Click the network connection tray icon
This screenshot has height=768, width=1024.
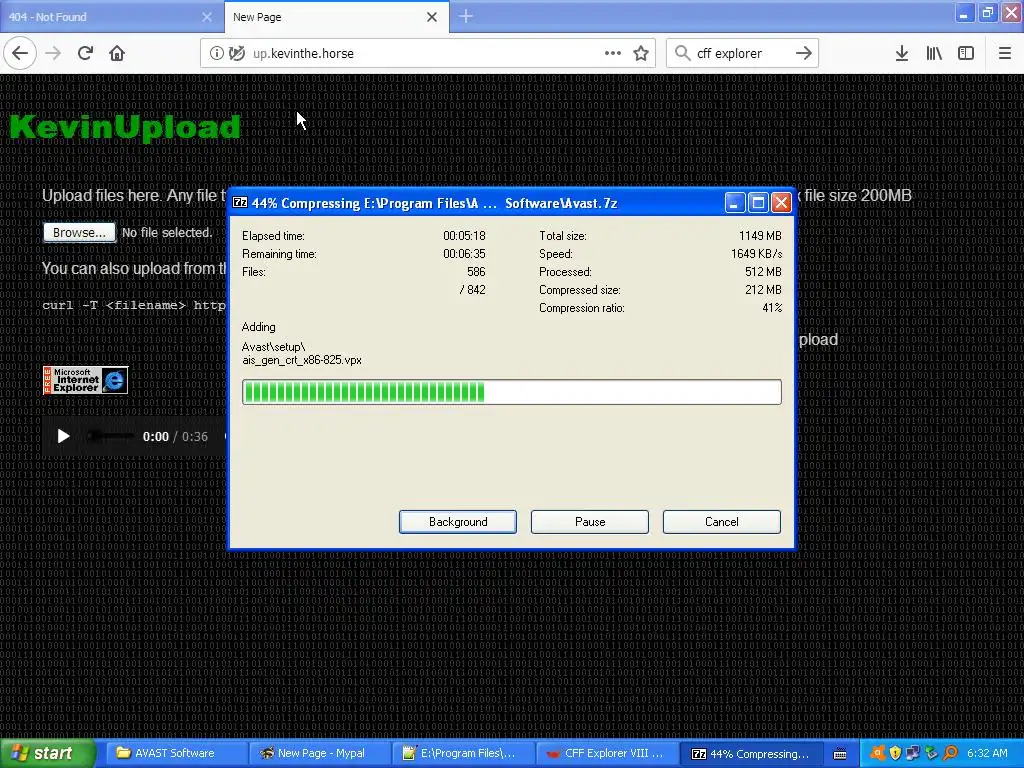pyautogui.click(x=913, y=753)
